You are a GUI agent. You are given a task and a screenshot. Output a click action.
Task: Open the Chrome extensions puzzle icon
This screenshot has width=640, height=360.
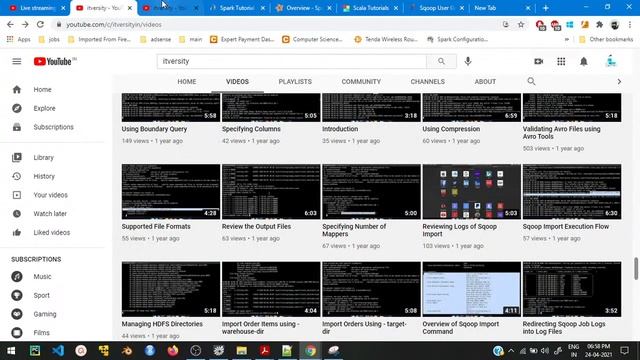tap(600, 24)
